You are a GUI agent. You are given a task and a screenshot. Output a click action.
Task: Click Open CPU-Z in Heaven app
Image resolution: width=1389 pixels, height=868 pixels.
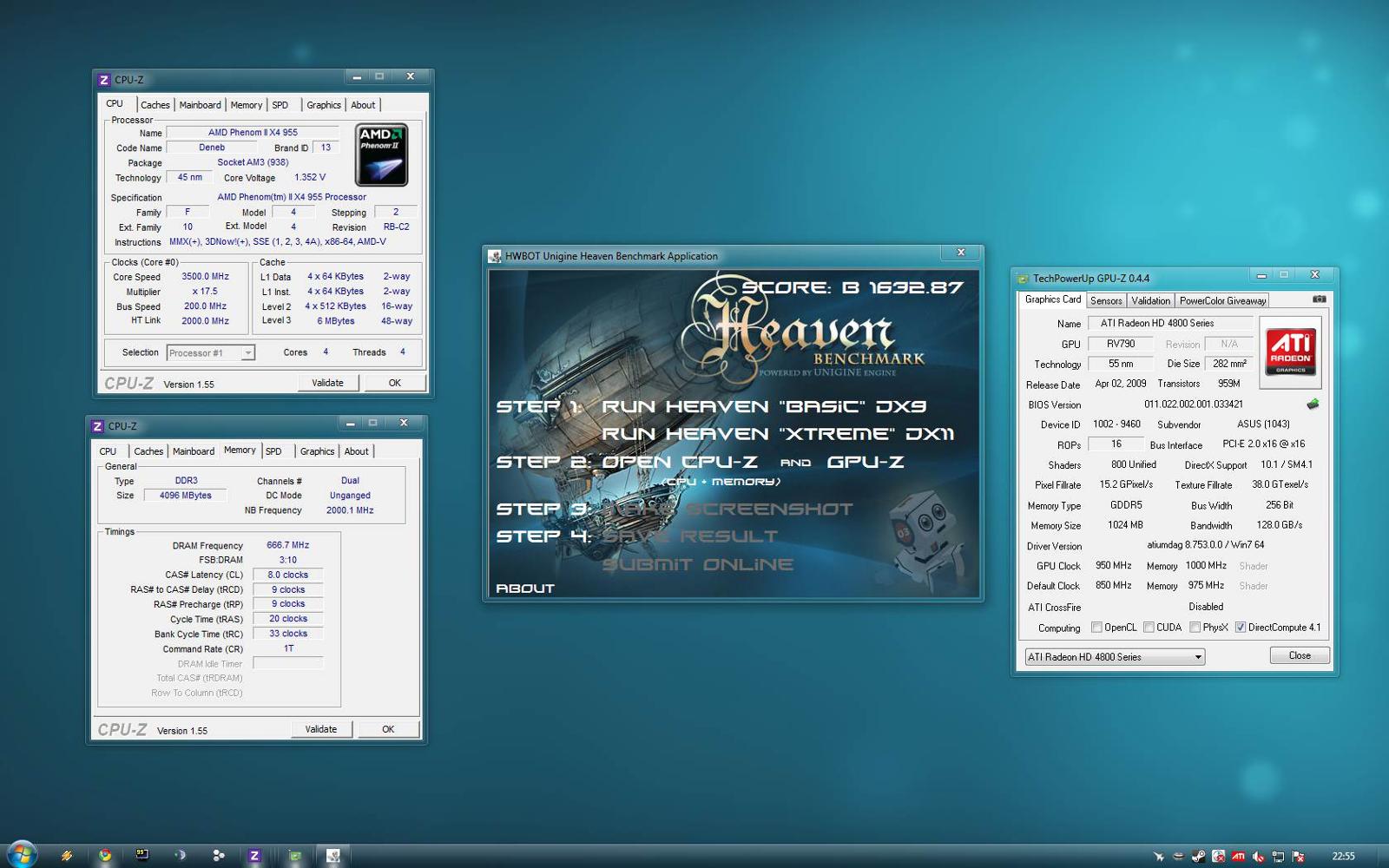tap(680, 462)
